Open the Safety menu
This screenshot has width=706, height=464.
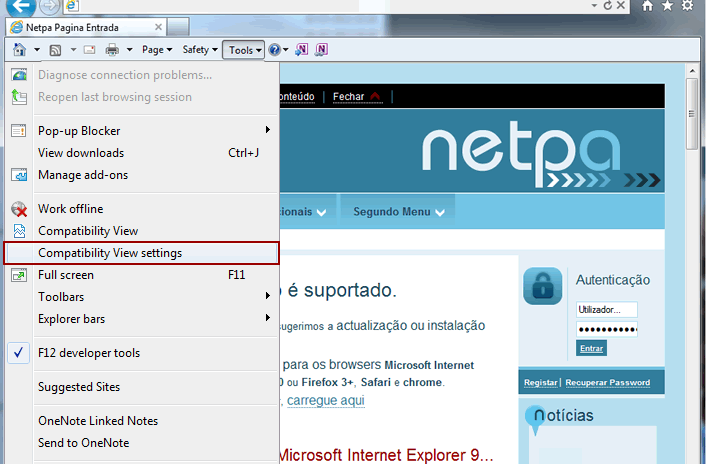200,50
